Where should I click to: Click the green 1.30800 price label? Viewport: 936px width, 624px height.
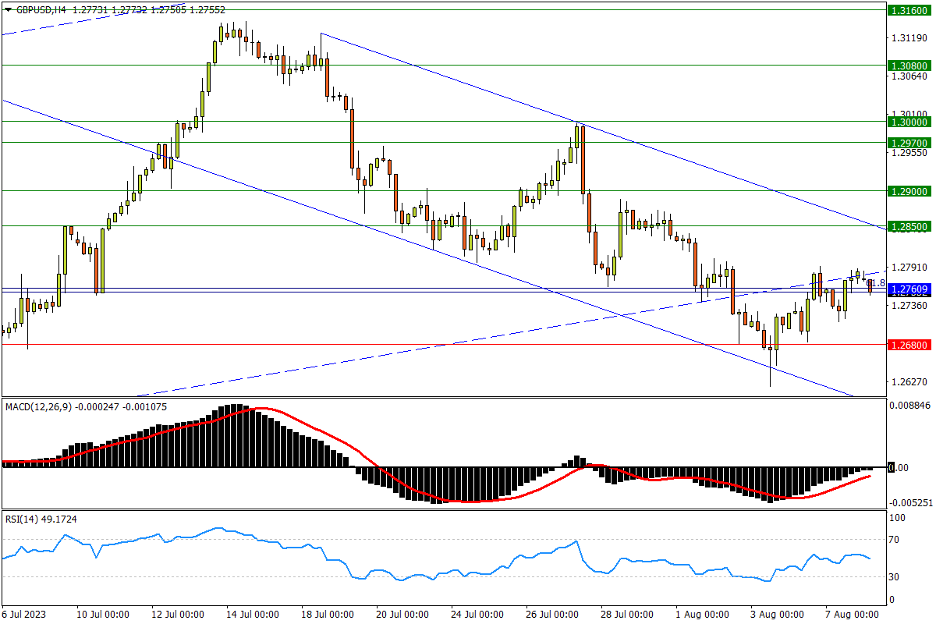point(909,65)
